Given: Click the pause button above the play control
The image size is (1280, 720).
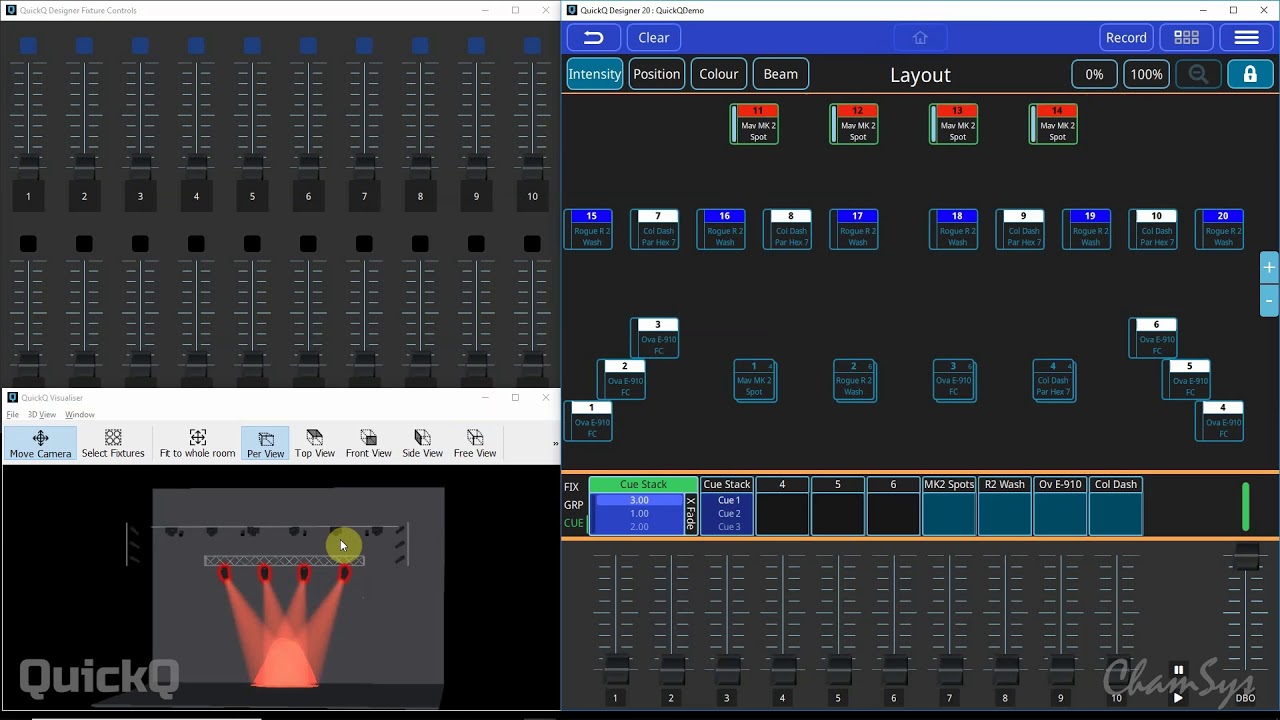Looking at the screenshot, I should pyautogui.click(x=1178, y=670).
